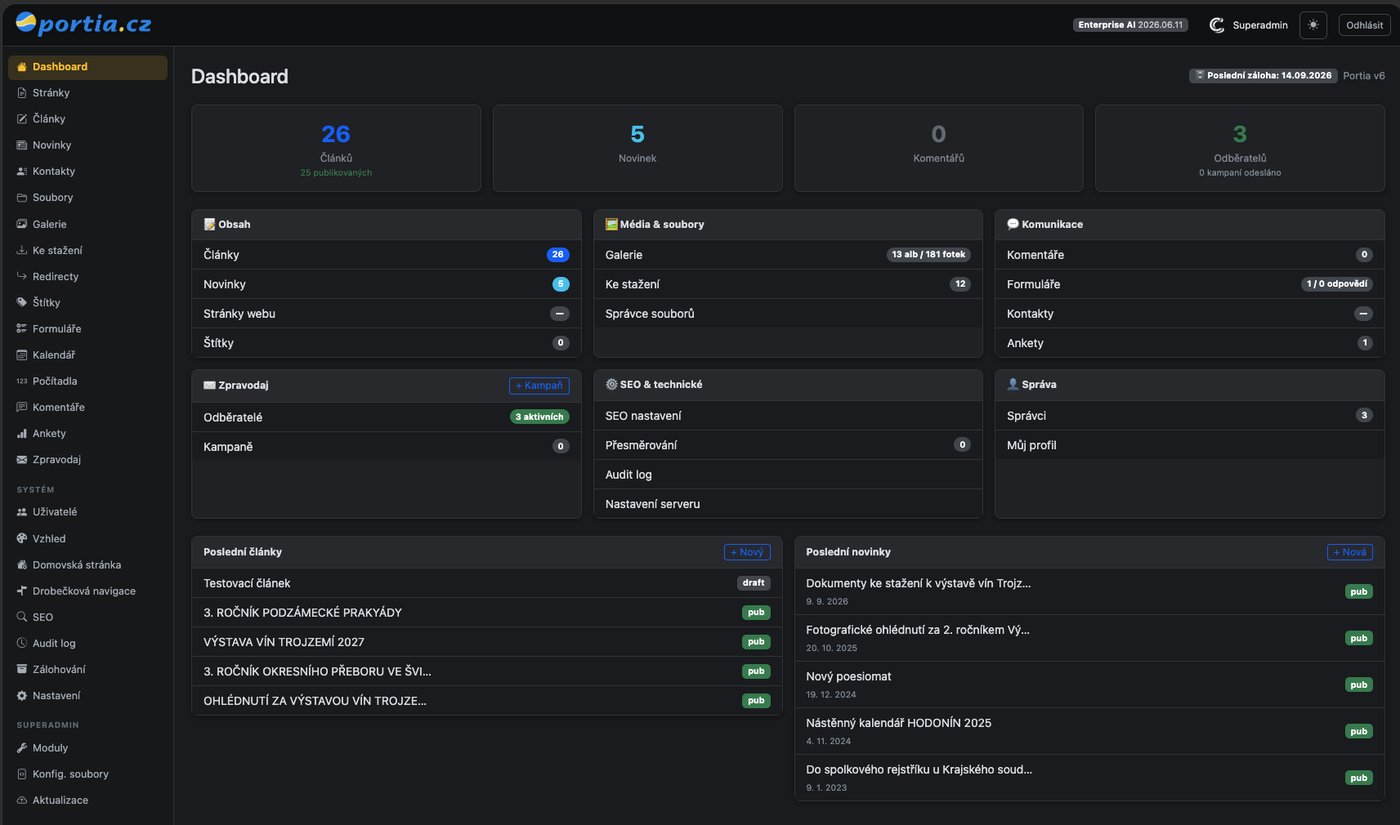Click the Články edit icon in sidebar
Image resolution: width=1400 pixels, height=825 pixels.
click(22, 119)
